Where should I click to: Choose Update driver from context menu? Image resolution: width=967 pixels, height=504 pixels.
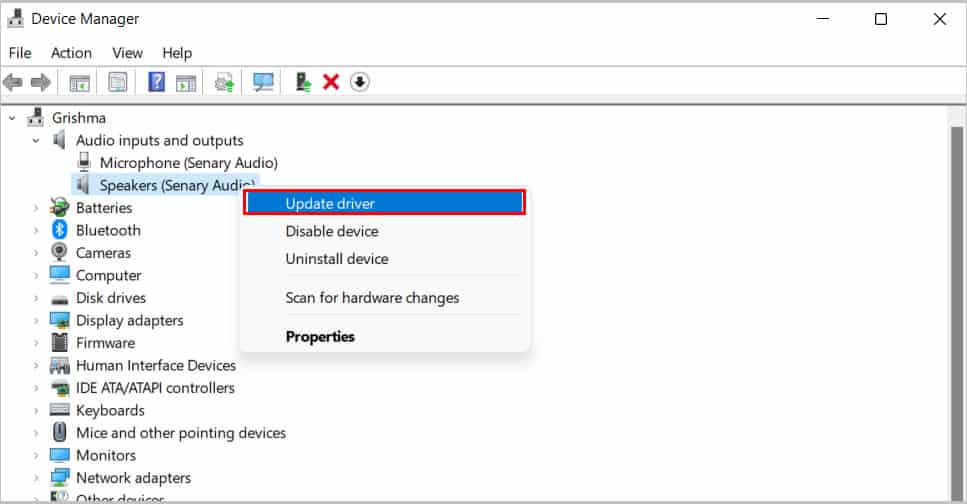point(384,203)
